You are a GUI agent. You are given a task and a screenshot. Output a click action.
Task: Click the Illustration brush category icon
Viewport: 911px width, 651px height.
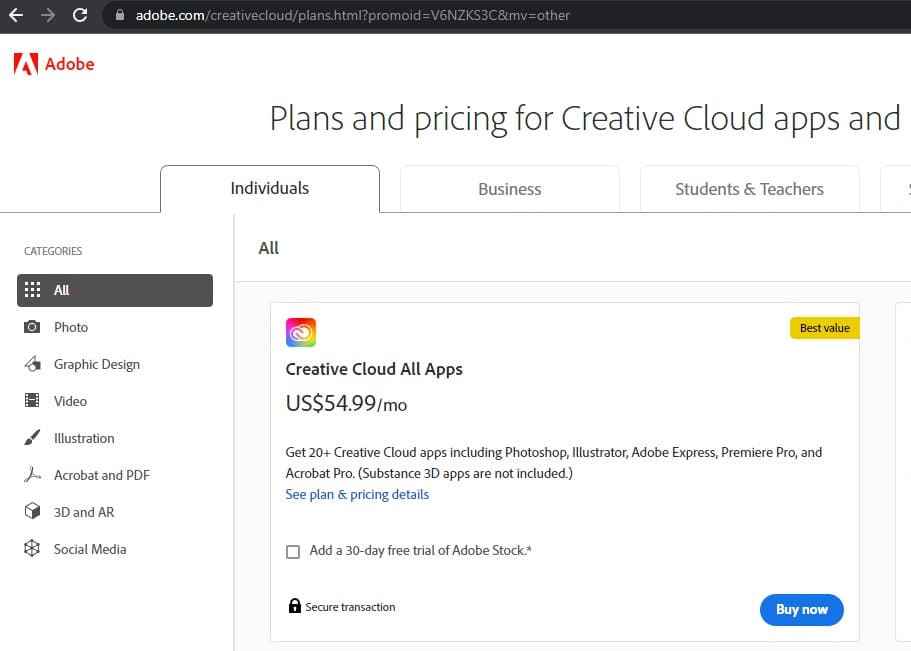32,438
